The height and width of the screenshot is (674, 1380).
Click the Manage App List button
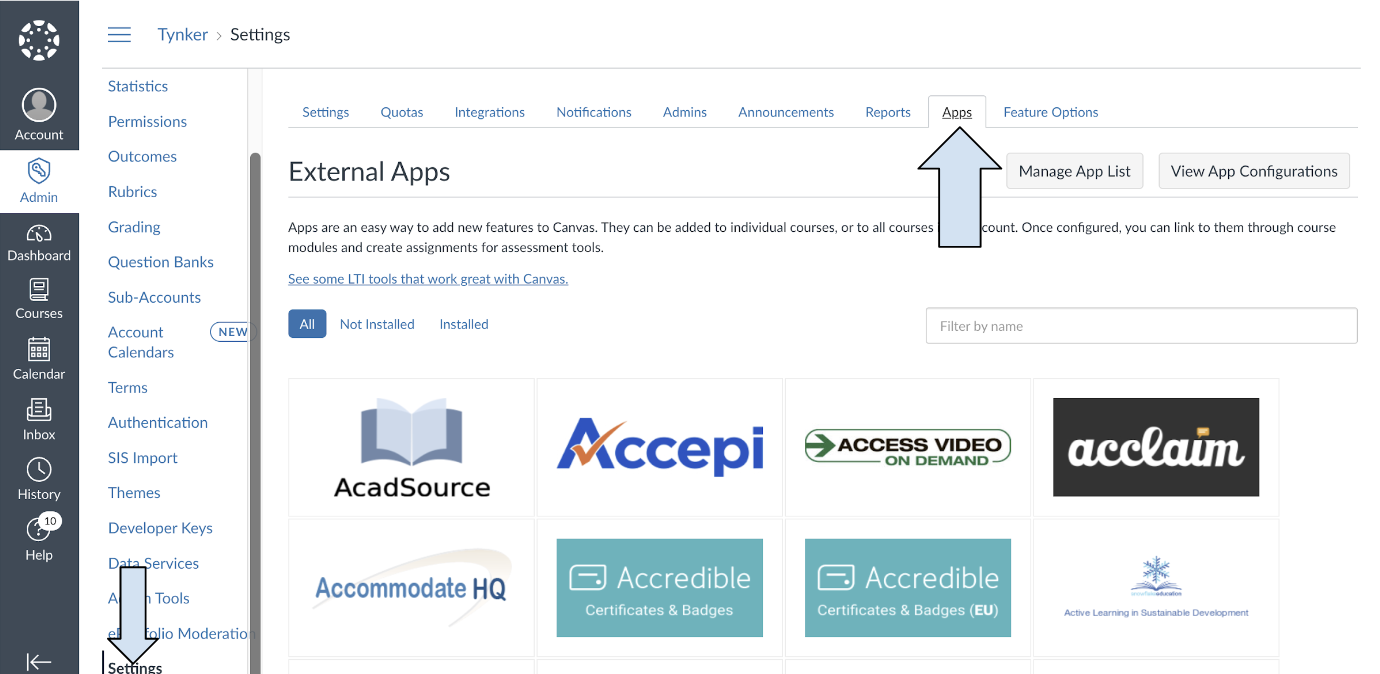[1075, 171]
